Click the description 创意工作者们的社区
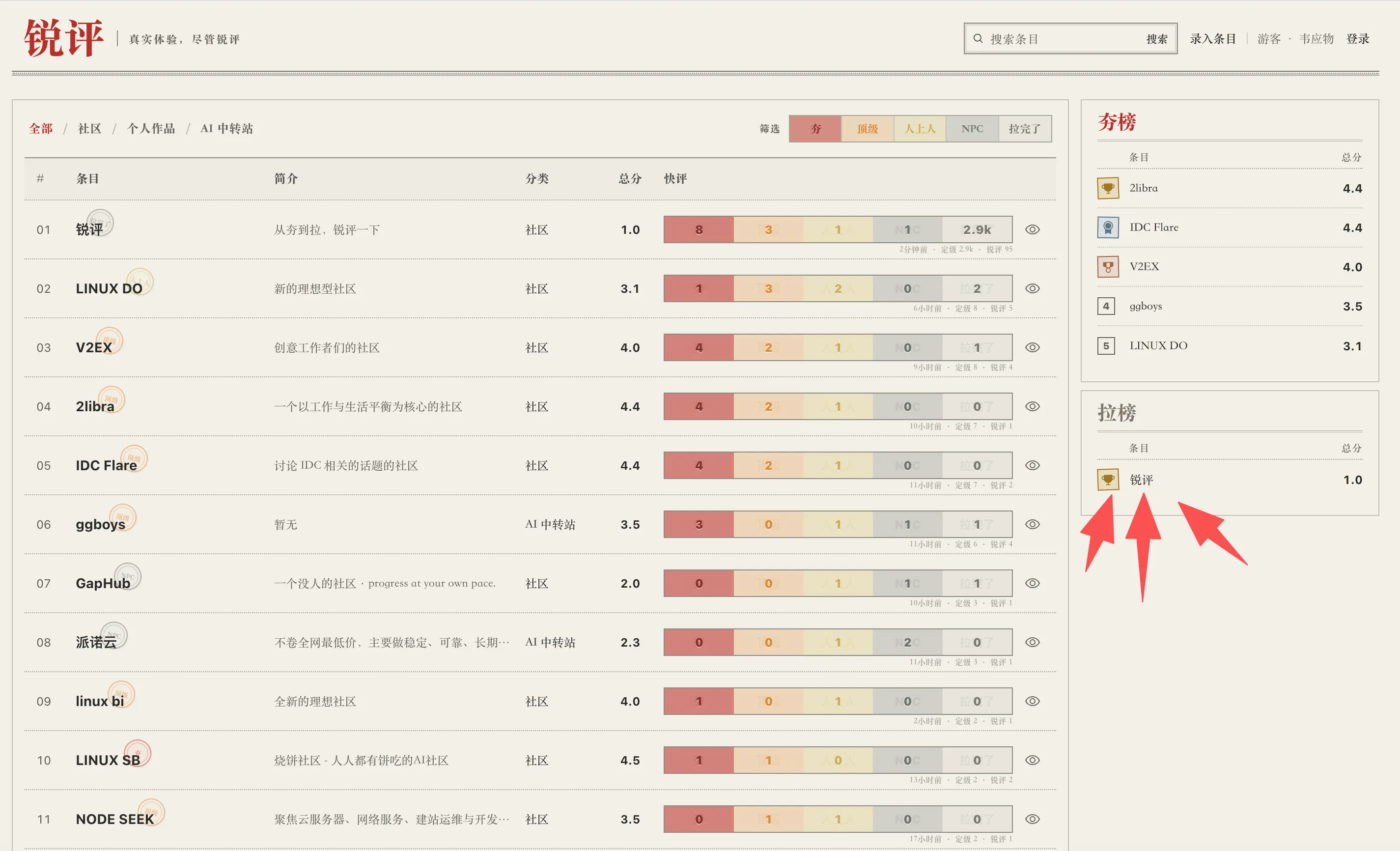The width and height of the screenshot is (1400, 851). 327,347
